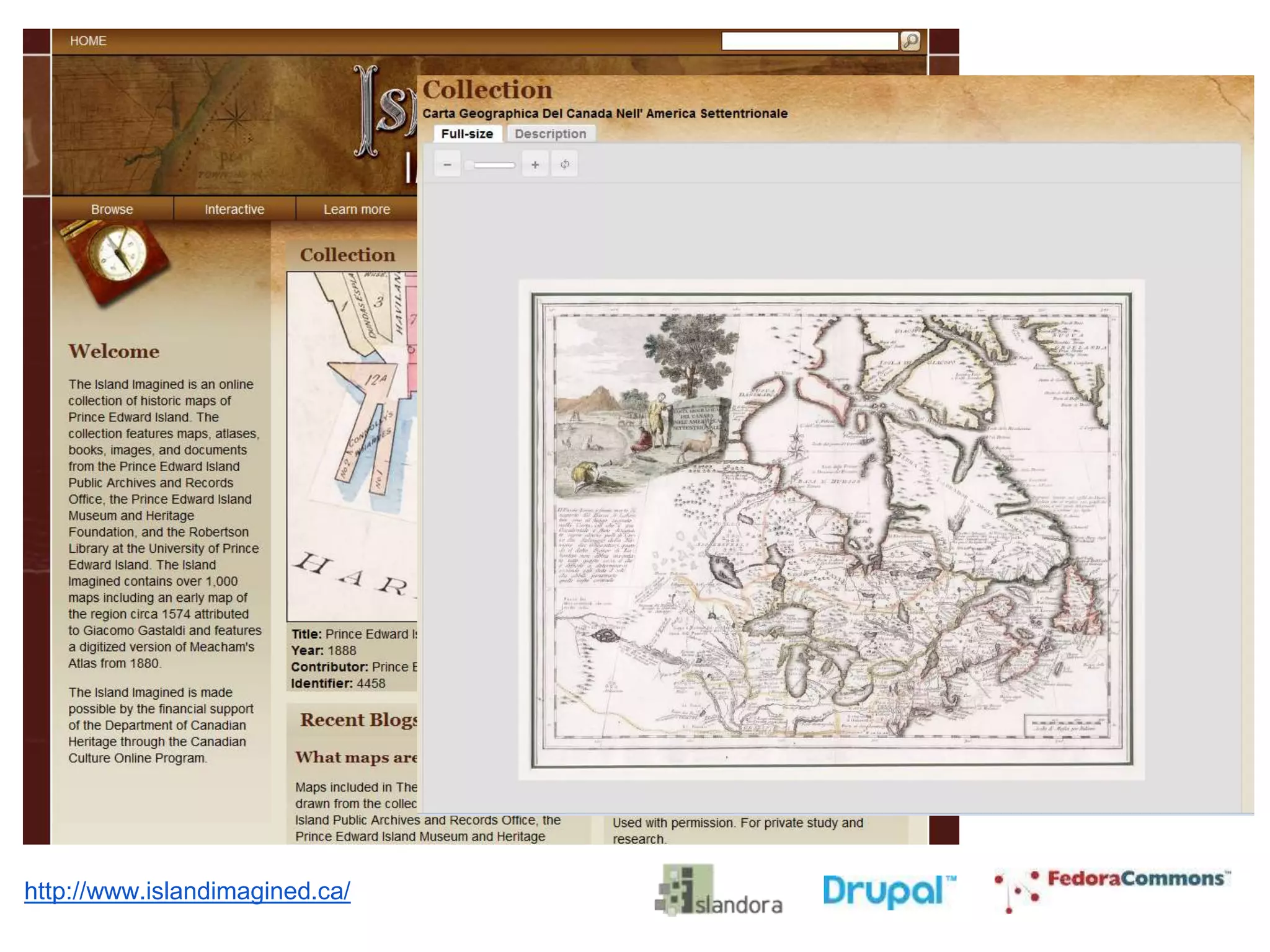1270x952 pixels.
Task: Open the Interactive menu
Action: tap(234, 209)
